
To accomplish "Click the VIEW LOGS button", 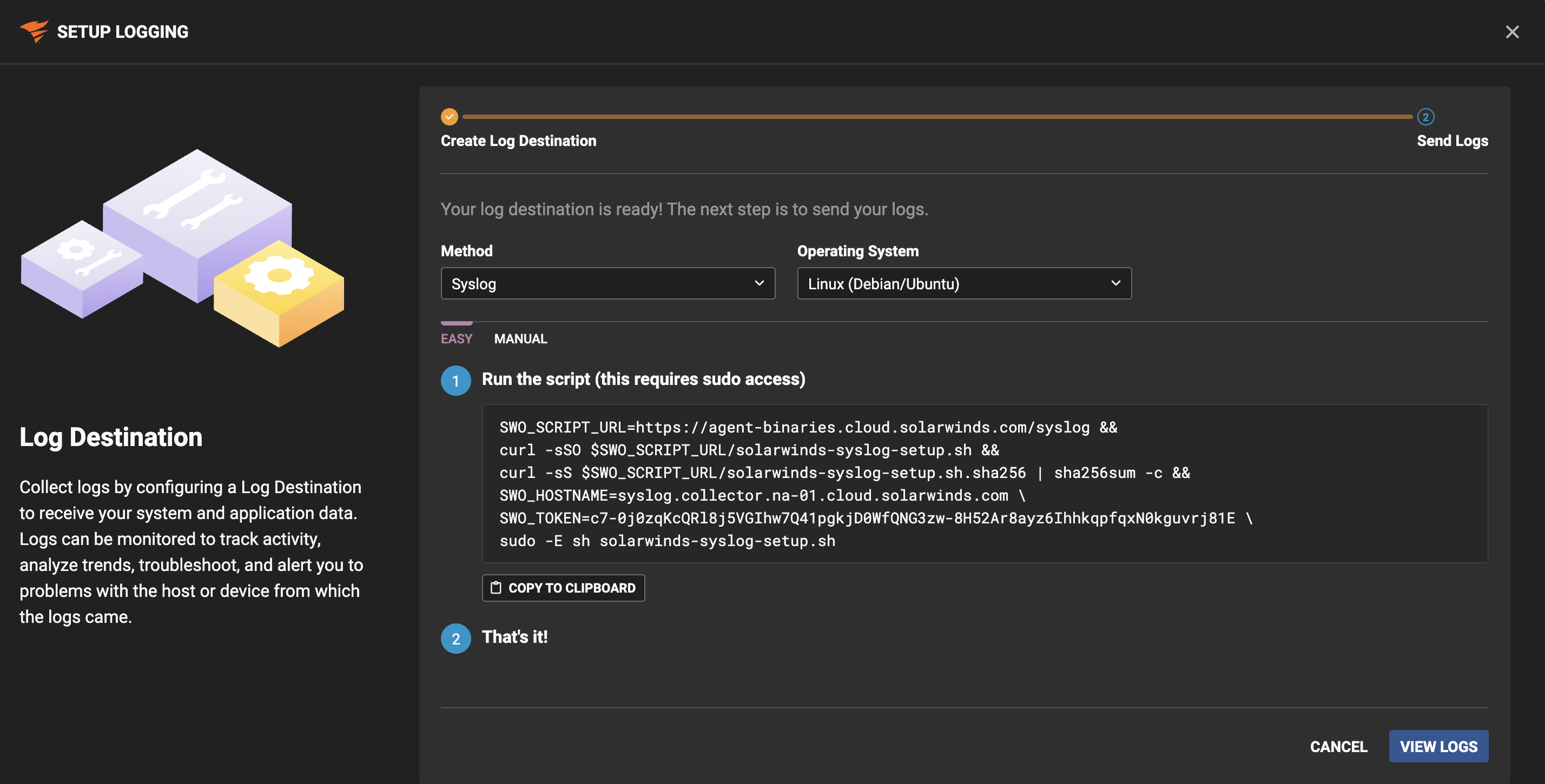I will pyautogui.click(x=1438, y=746).
